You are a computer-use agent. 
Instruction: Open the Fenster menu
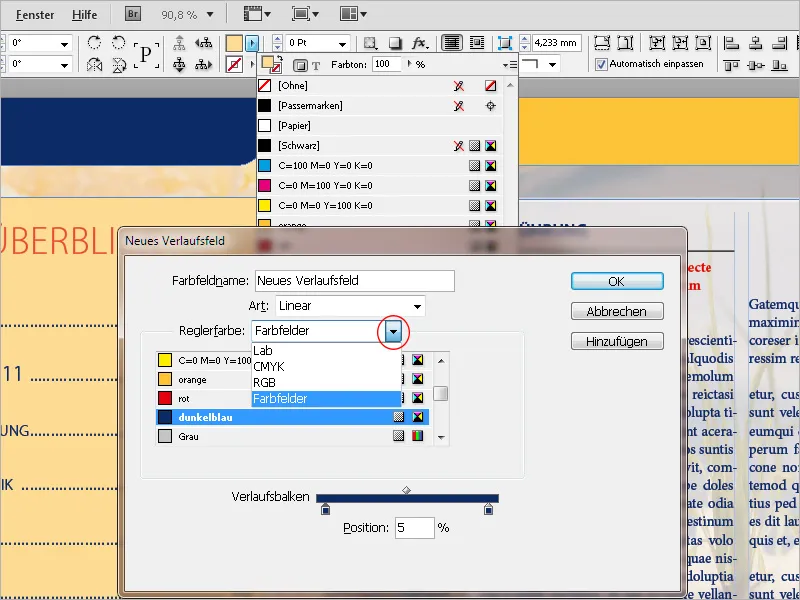coord(35,15)
